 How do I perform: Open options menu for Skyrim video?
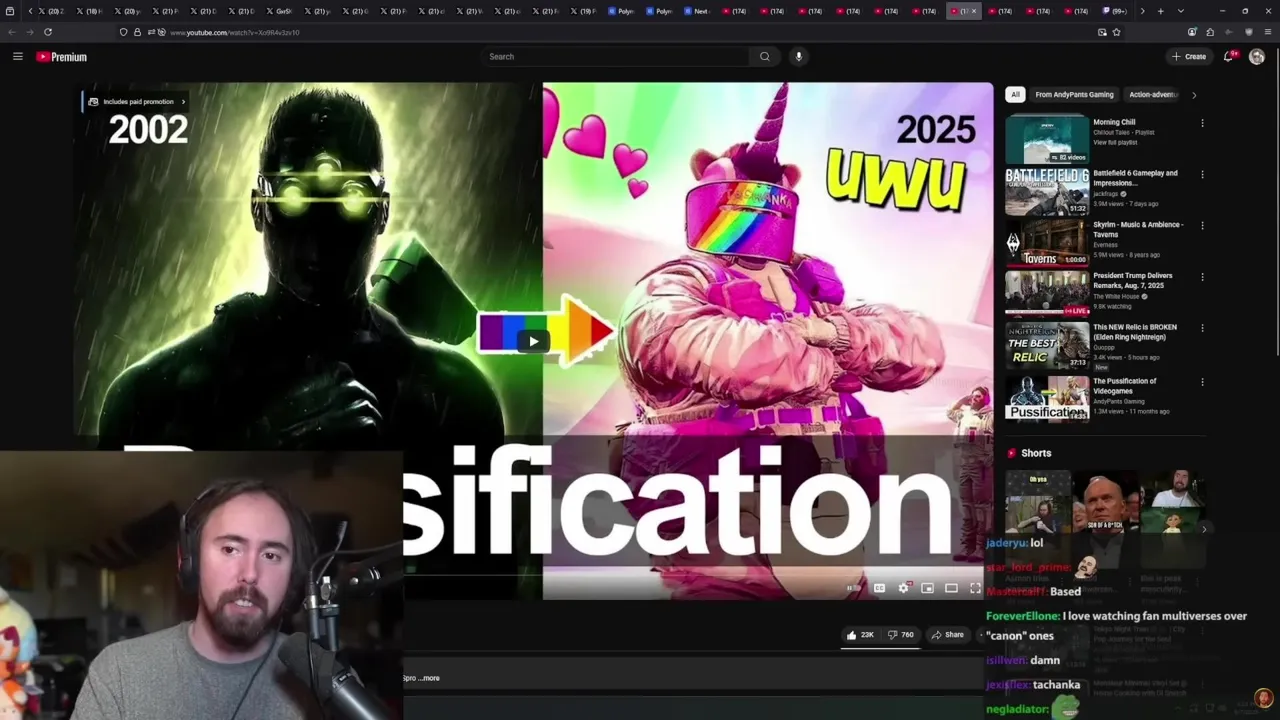(x=1202, y=226)
